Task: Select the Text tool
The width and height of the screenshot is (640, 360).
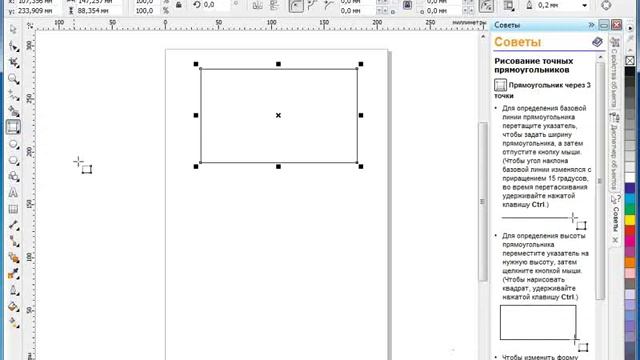Action: [x=13, y=193]
